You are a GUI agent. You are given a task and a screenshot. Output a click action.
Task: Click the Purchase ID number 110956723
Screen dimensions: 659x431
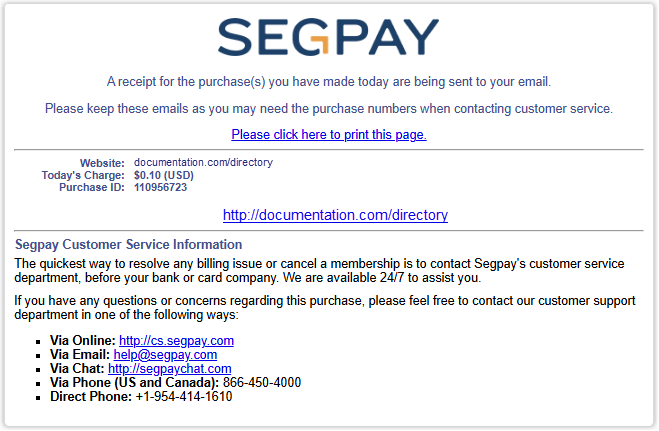tap(160, 187)
